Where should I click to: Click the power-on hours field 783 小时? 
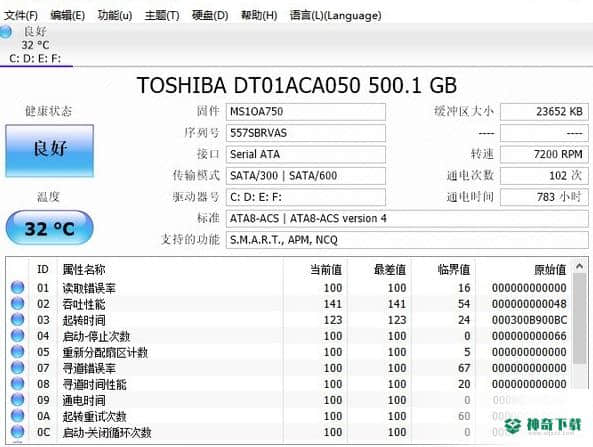point(544,197)
